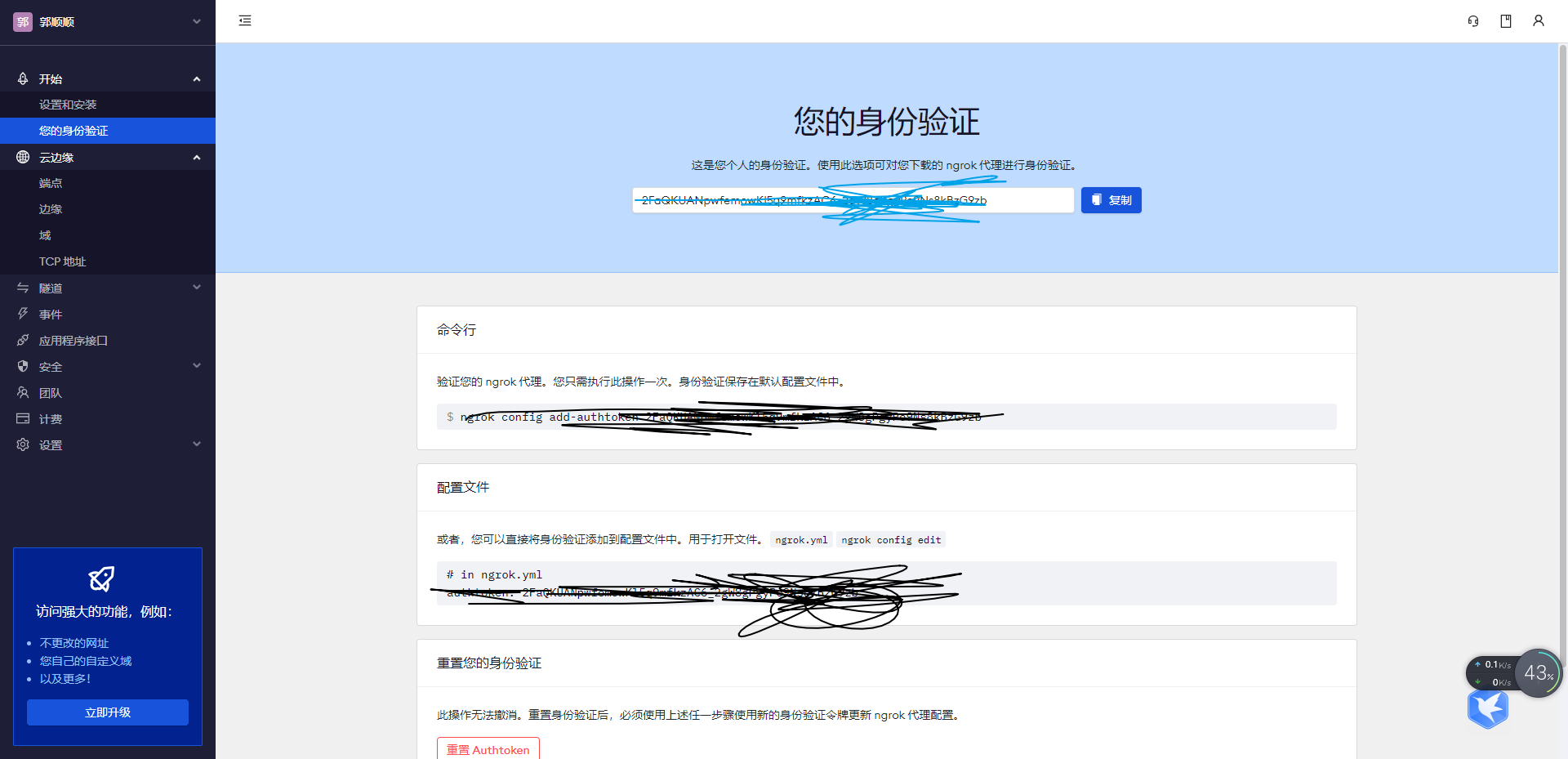Open the documentation book icon
Viewport: 1568px width, 759px height.
pyautogui.click(x=1506, y=21)
